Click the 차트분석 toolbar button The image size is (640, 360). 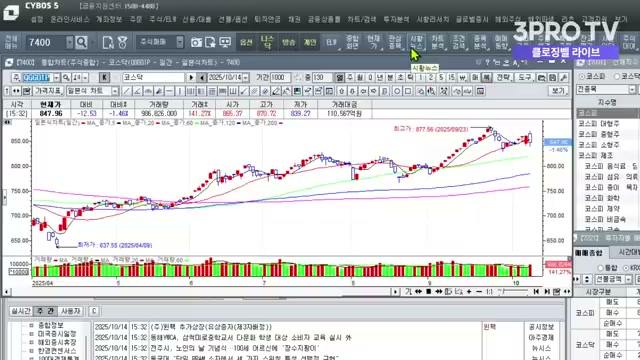(438, 42)
